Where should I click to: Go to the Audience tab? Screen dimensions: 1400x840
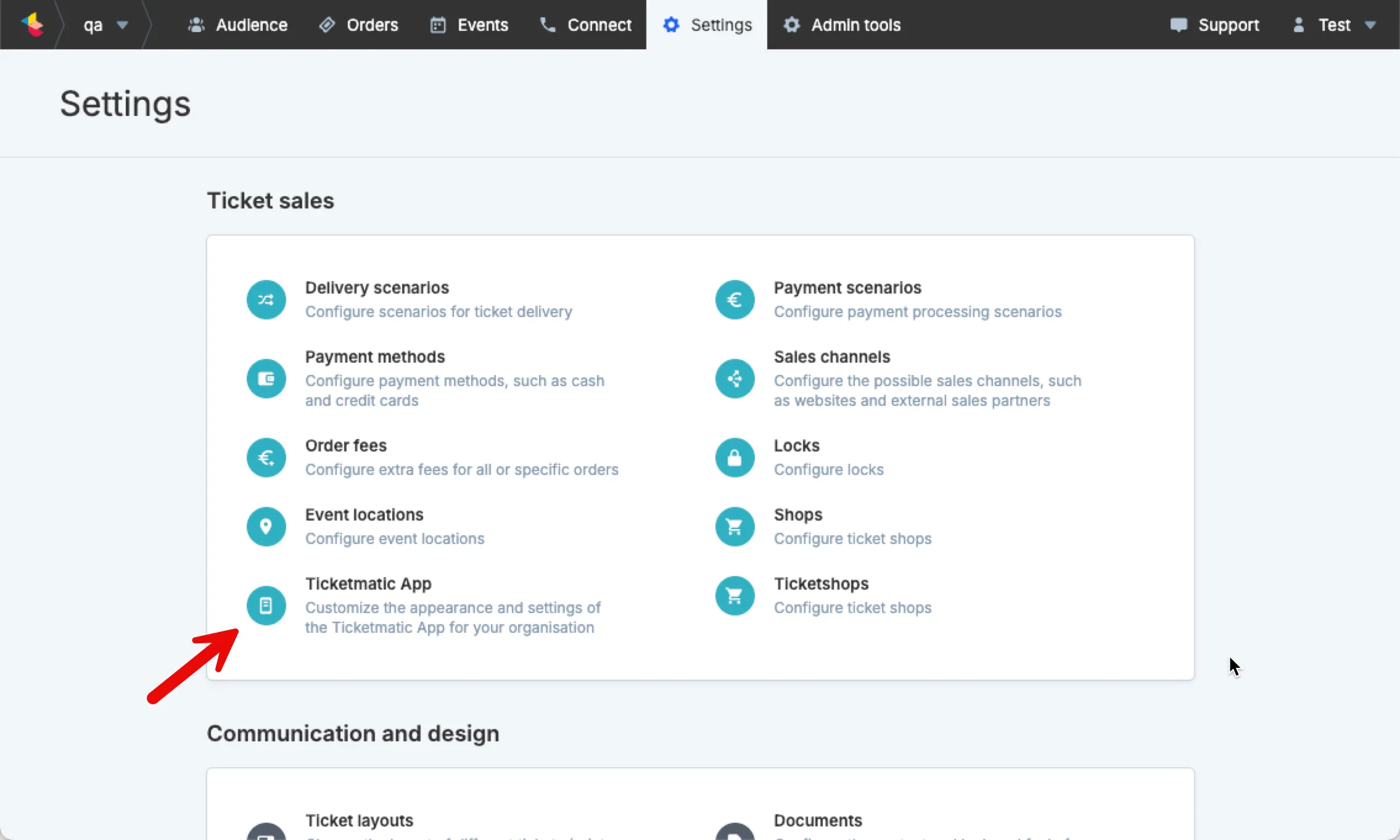pyautogui.click(x=238, y=25)
